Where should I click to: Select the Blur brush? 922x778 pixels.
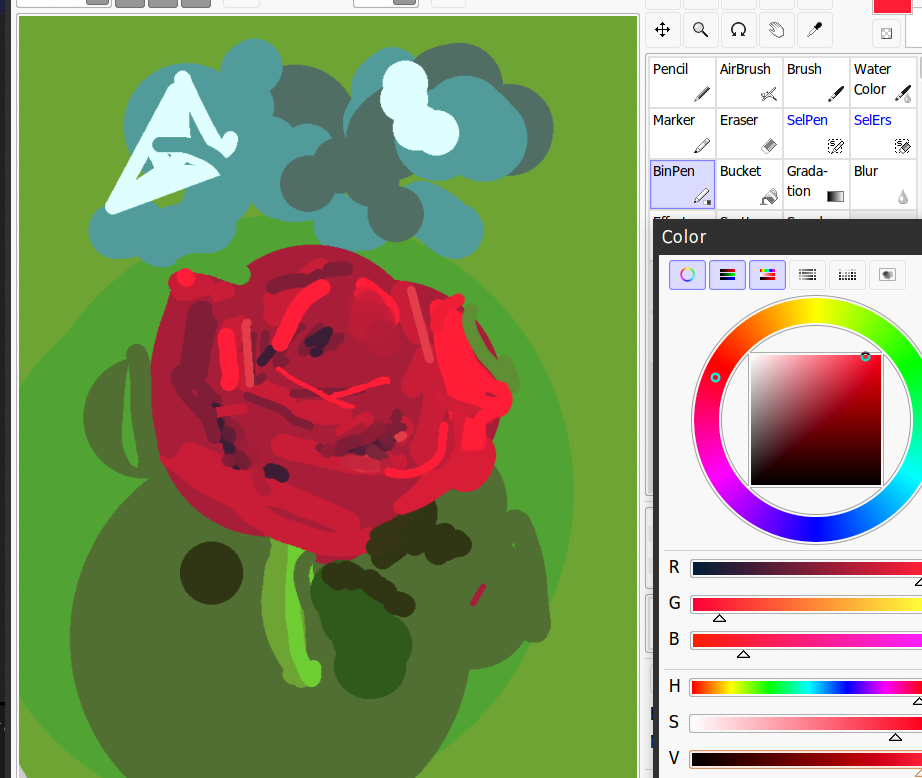pos(883,184)
